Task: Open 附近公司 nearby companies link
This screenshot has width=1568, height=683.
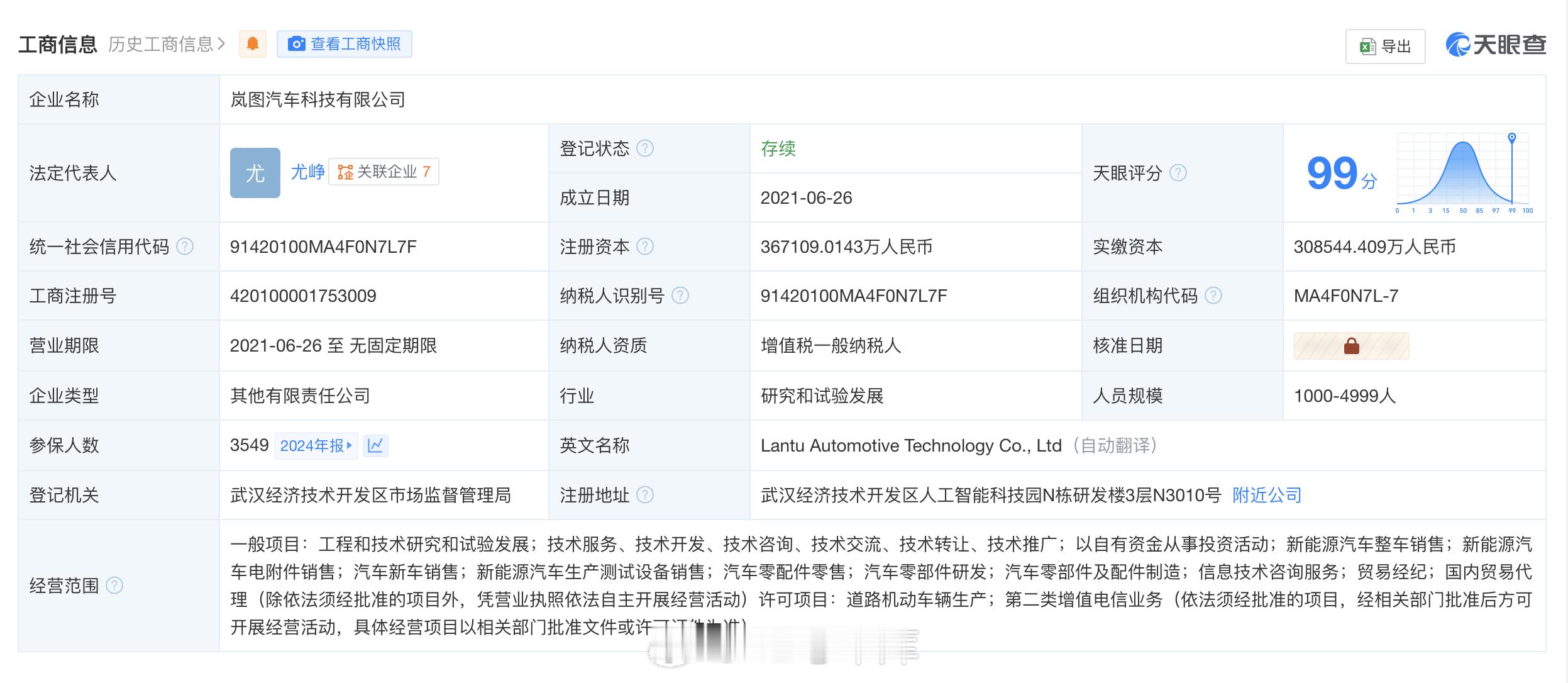Action: (1266, 495)
